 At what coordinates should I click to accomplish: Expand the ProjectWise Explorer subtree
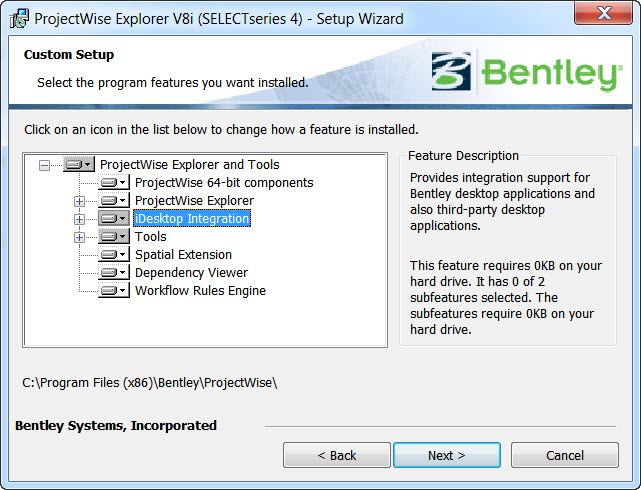(80, 201)
